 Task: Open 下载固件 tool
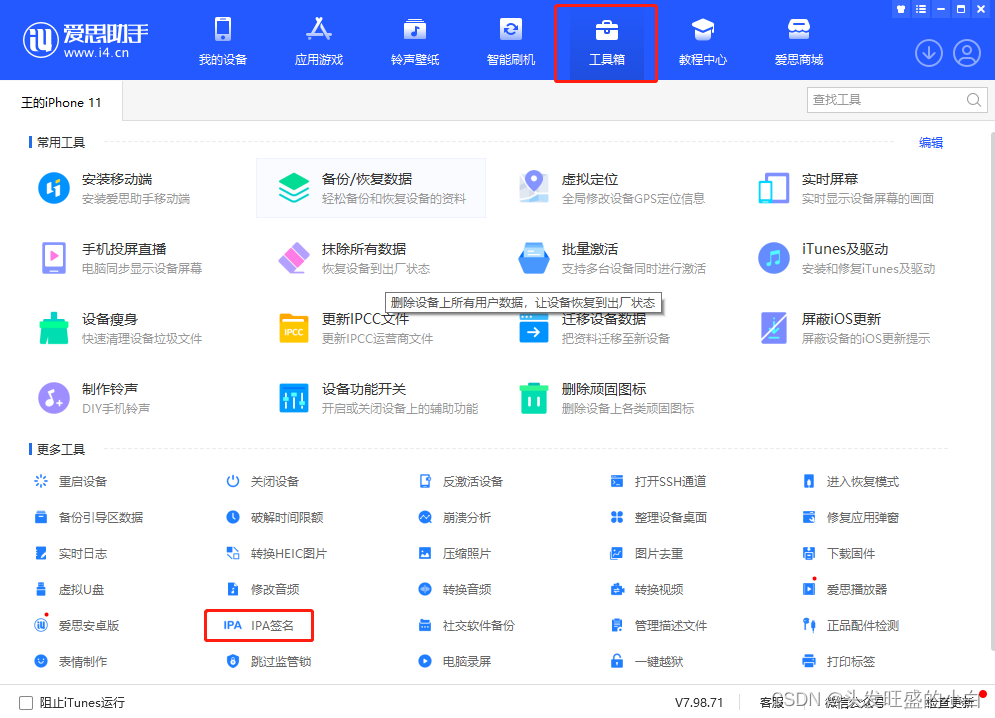[x=839, y=554]
